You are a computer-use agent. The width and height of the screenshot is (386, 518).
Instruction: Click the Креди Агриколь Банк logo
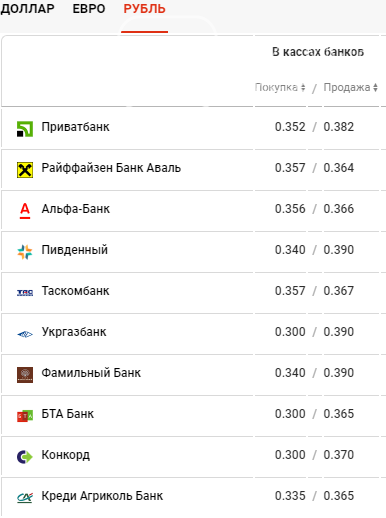pos(25,498)
